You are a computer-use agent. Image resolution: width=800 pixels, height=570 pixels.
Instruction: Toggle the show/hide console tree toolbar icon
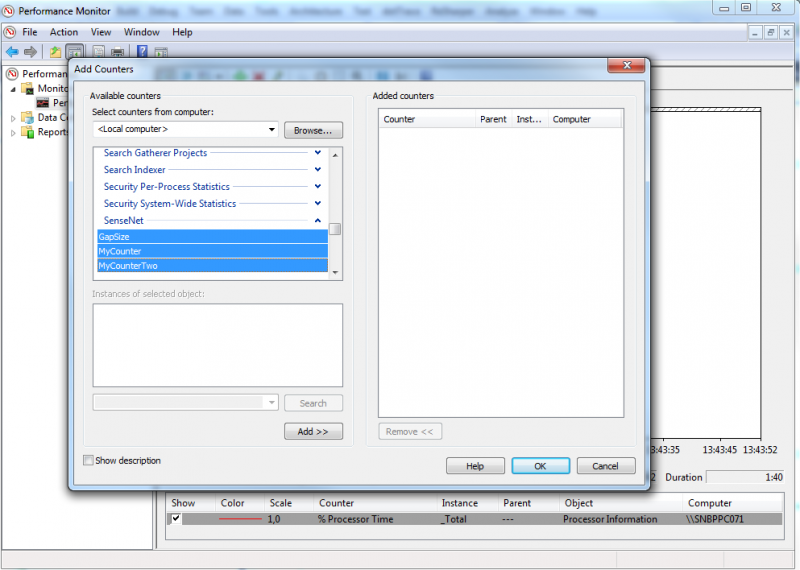coord(74,52)
